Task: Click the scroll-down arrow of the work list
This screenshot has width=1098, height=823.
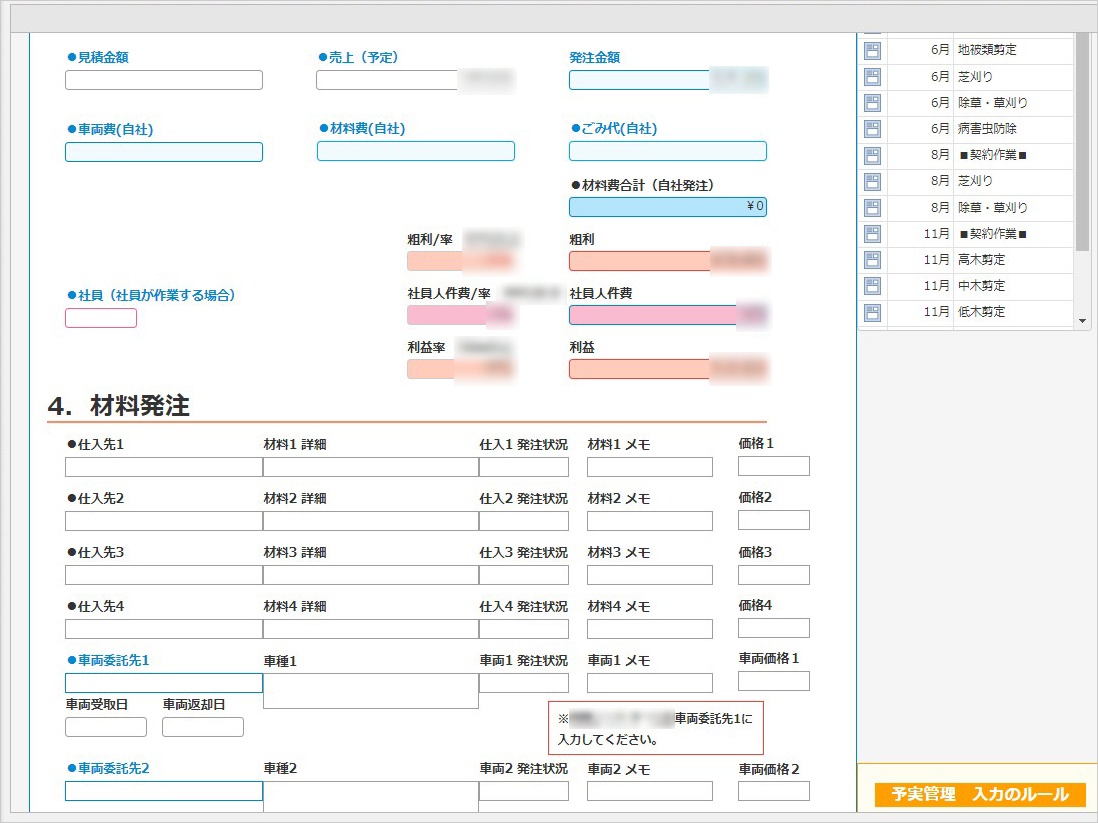Action: [1082, 321]
